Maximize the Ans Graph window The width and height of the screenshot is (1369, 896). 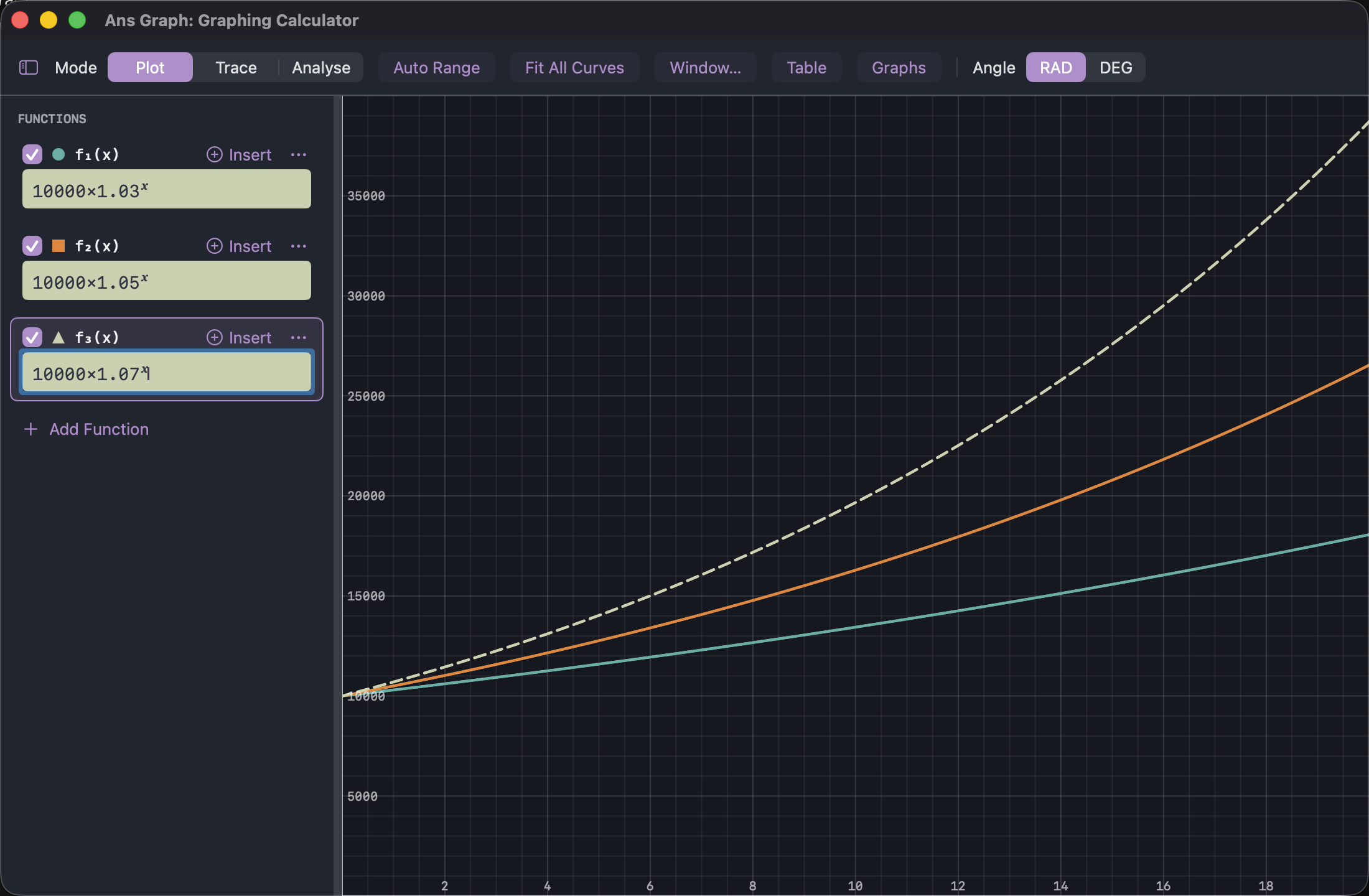point(77,20)
